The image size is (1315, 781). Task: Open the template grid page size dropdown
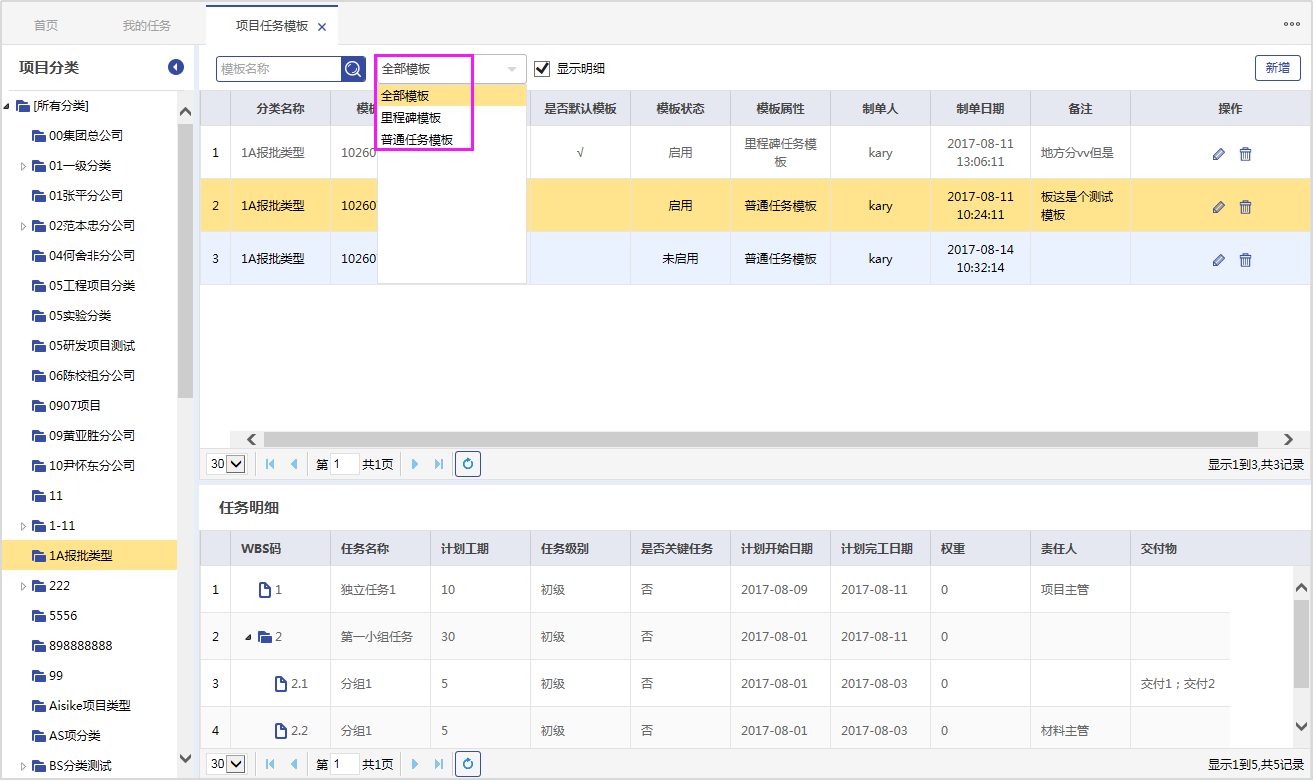[236, 464]
